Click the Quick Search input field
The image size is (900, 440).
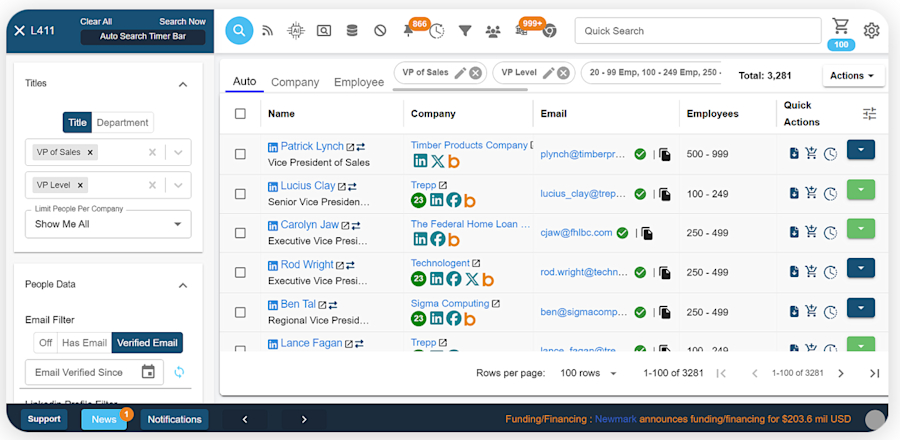pyautogui.click(x=698, y=31)
